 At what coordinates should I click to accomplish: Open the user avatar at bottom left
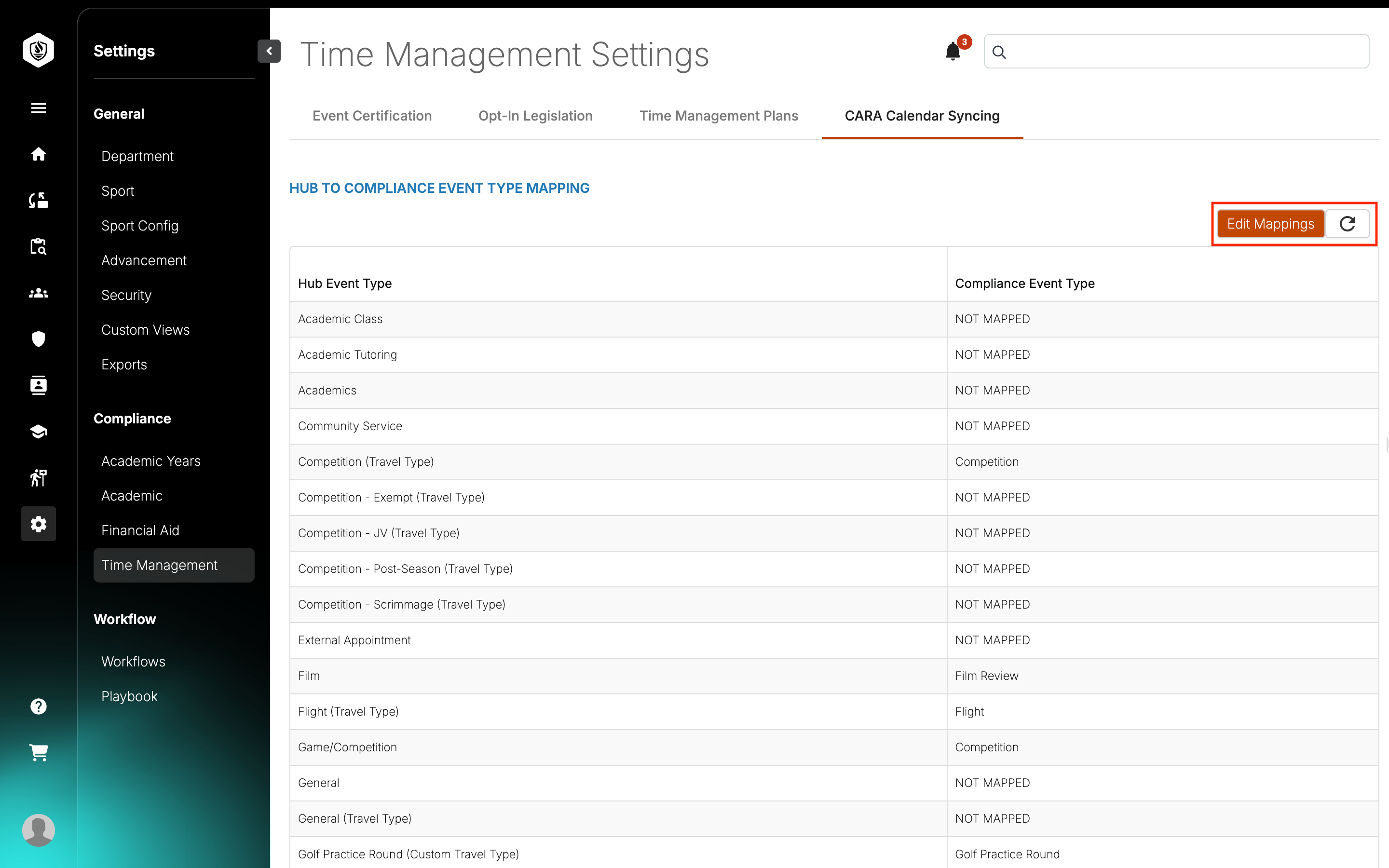38,829
